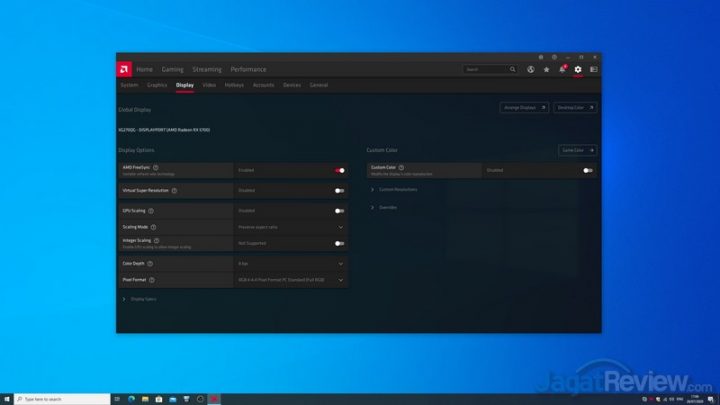The height and width of the screenshot is (405, 720).
Task: Click the AMD logo icon
Action: (x=124, y=69)
